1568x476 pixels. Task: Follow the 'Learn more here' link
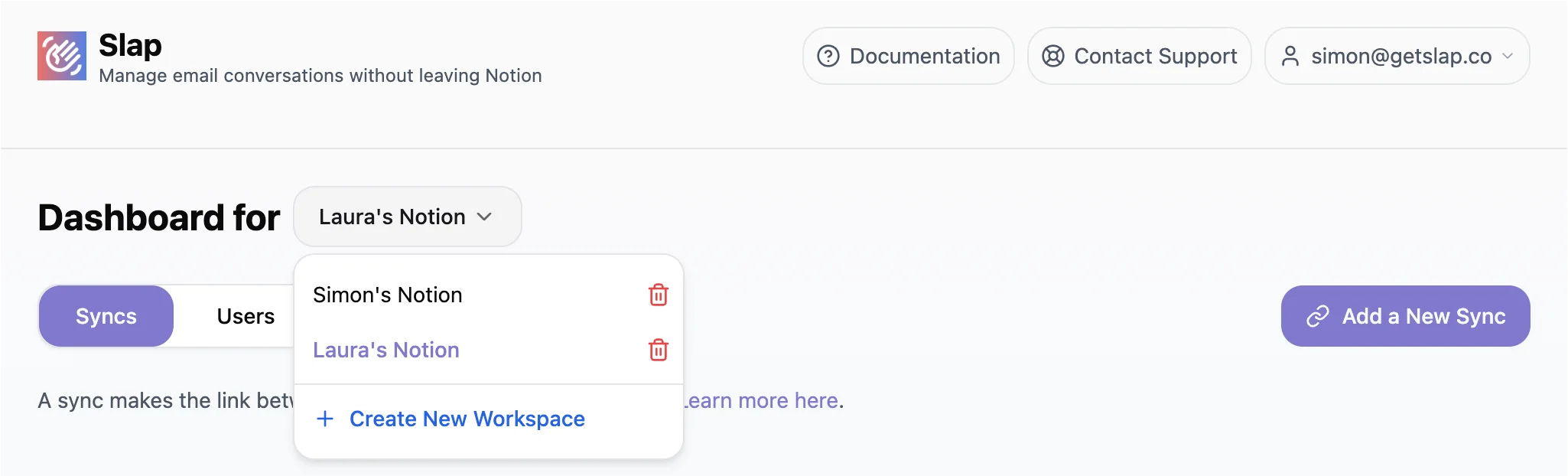point(763,400)
